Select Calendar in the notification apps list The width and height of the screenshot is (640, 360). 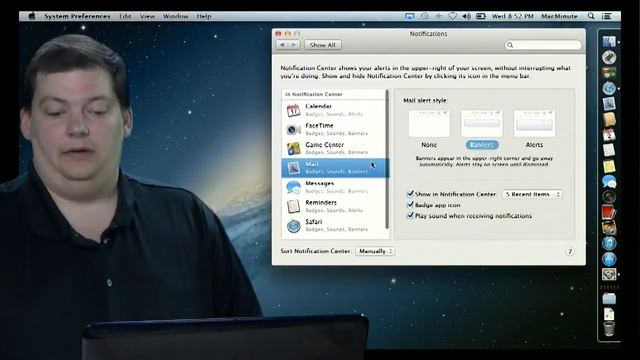tap(335, 110)
